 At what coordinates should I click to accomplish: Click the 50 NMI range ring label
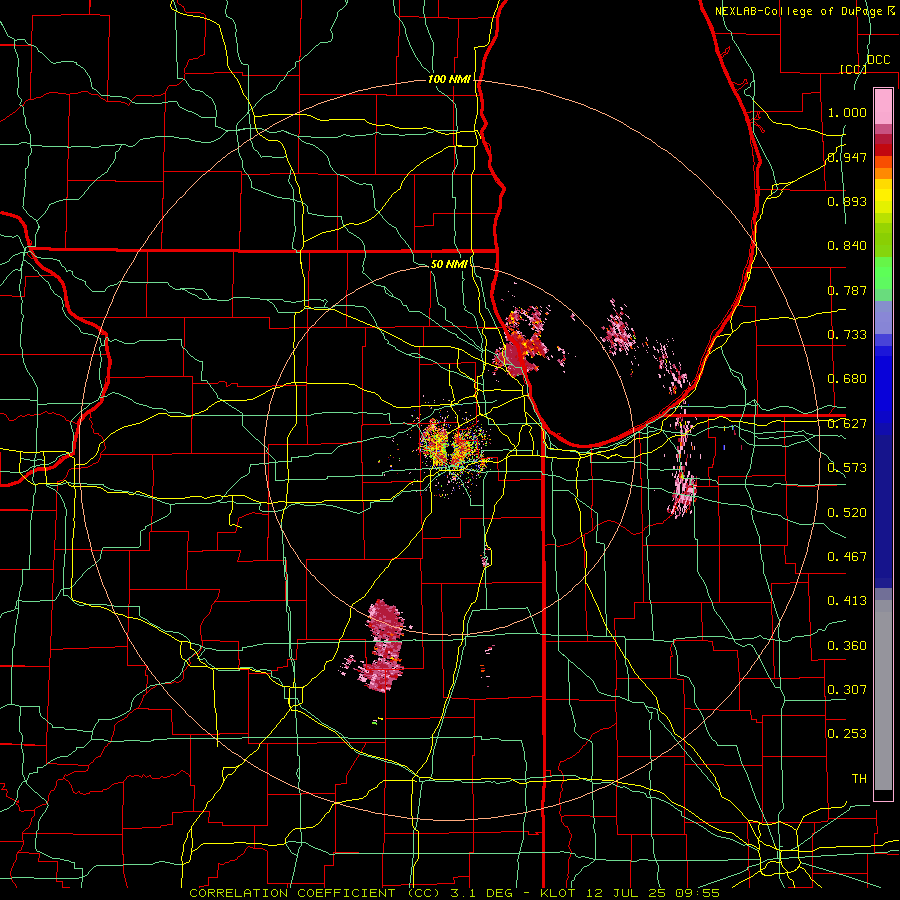(449, 264)
